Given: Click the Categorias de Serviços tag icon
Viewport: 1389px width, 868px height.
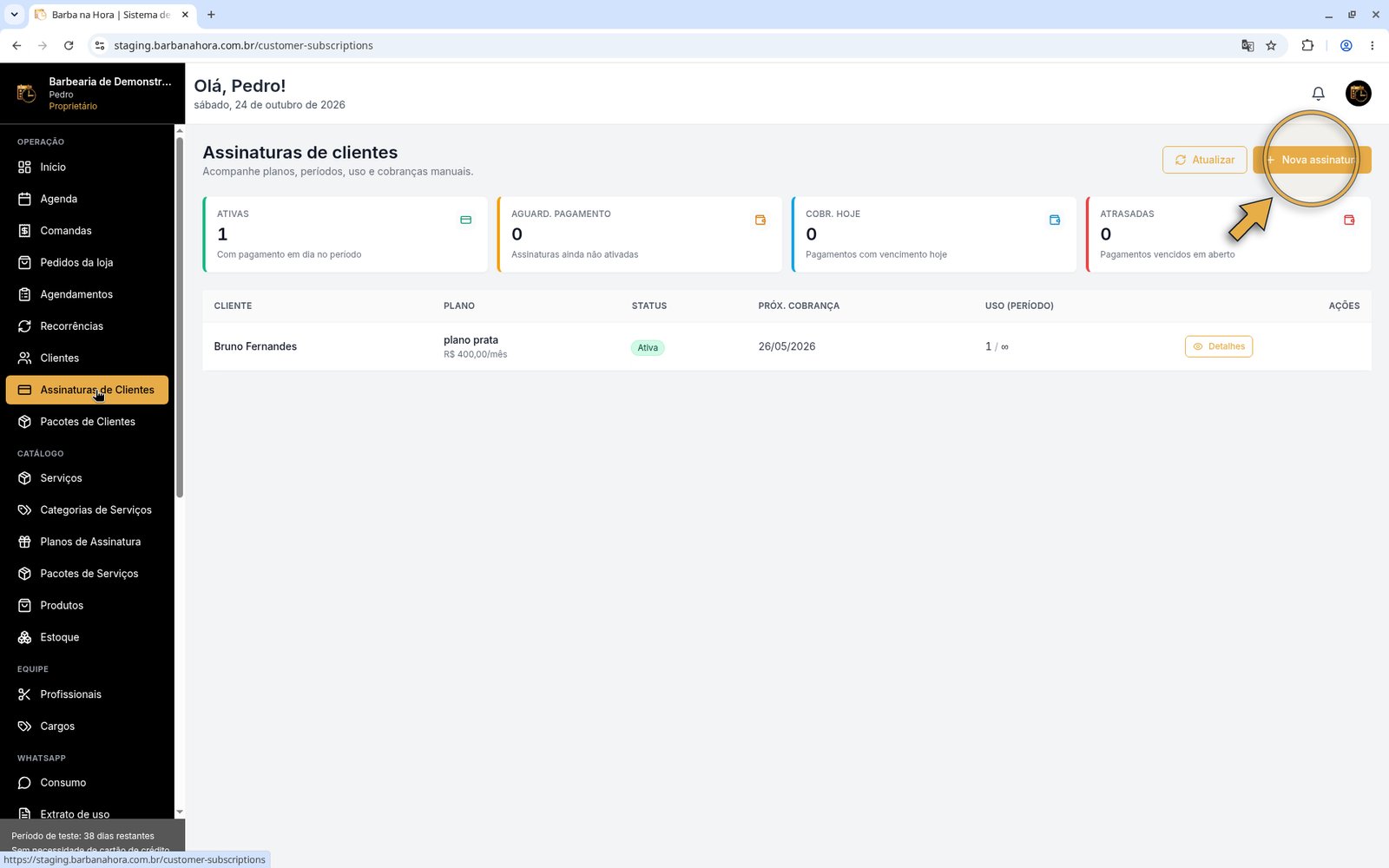Looking at the screenshot, I should point(24,510).
